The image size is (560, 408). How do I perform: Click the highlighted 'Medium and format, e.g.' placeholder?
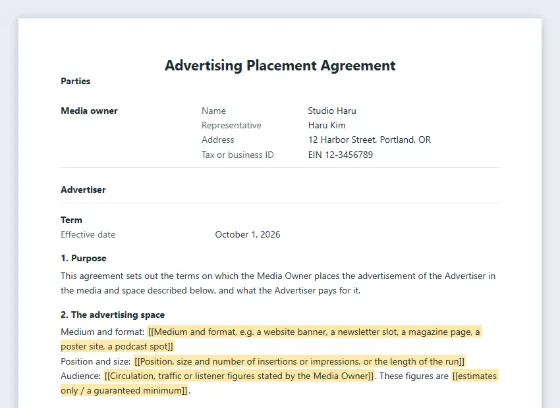pos(271,339)
